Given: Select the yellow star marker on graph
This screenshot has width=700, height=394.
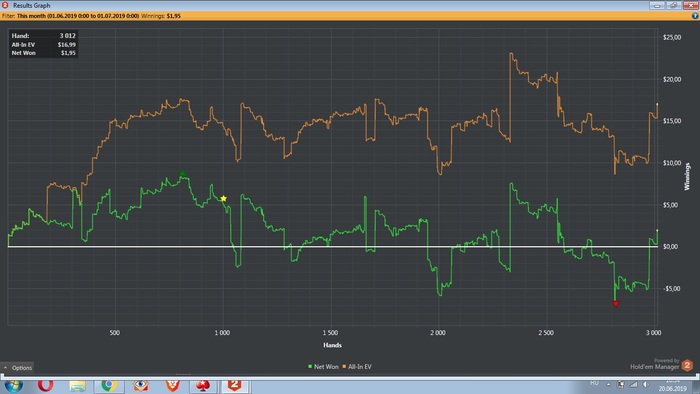Looking at the screenshot, I should point(223,198).
